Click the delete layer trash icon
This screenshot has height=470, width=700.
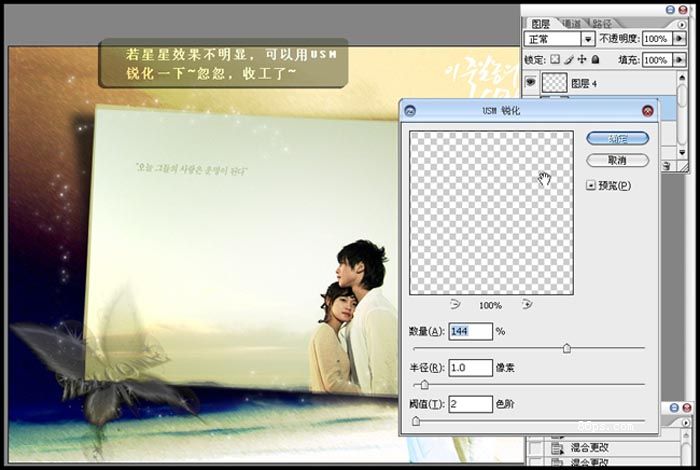pos(666,166)
